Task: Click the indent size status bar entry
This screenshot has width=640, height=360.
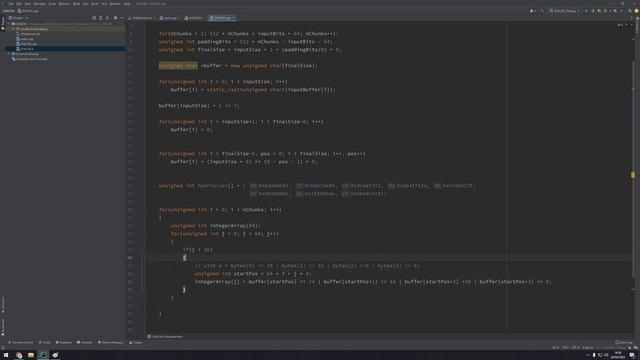Action: coord(588,348)
